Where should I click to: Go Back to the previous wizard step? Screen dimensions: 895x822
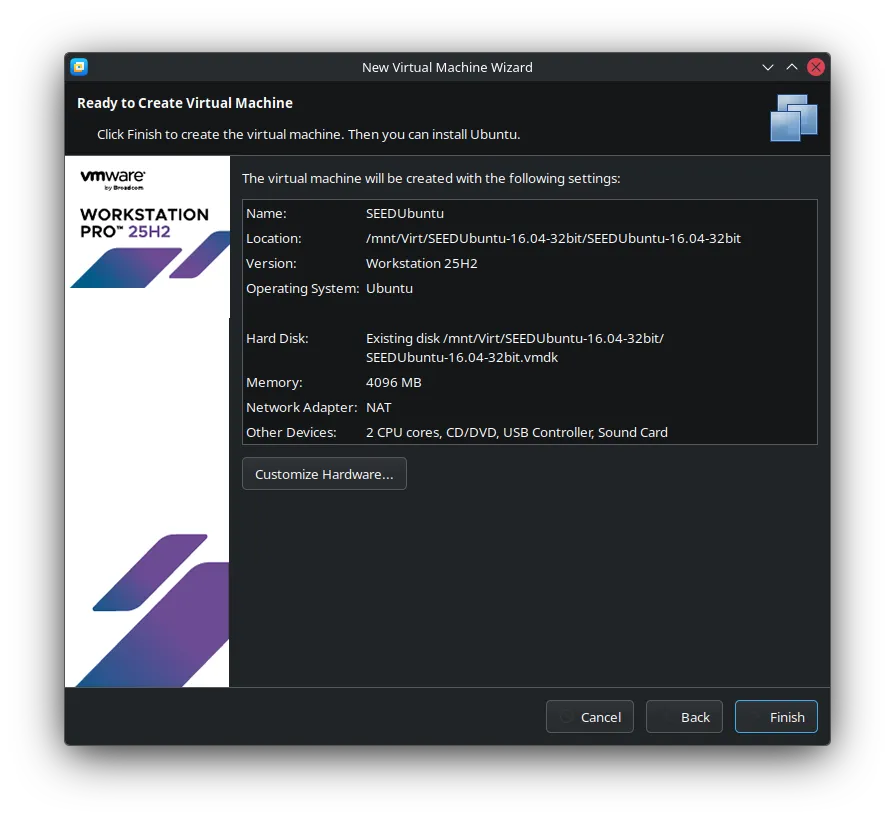coord(684,717)
